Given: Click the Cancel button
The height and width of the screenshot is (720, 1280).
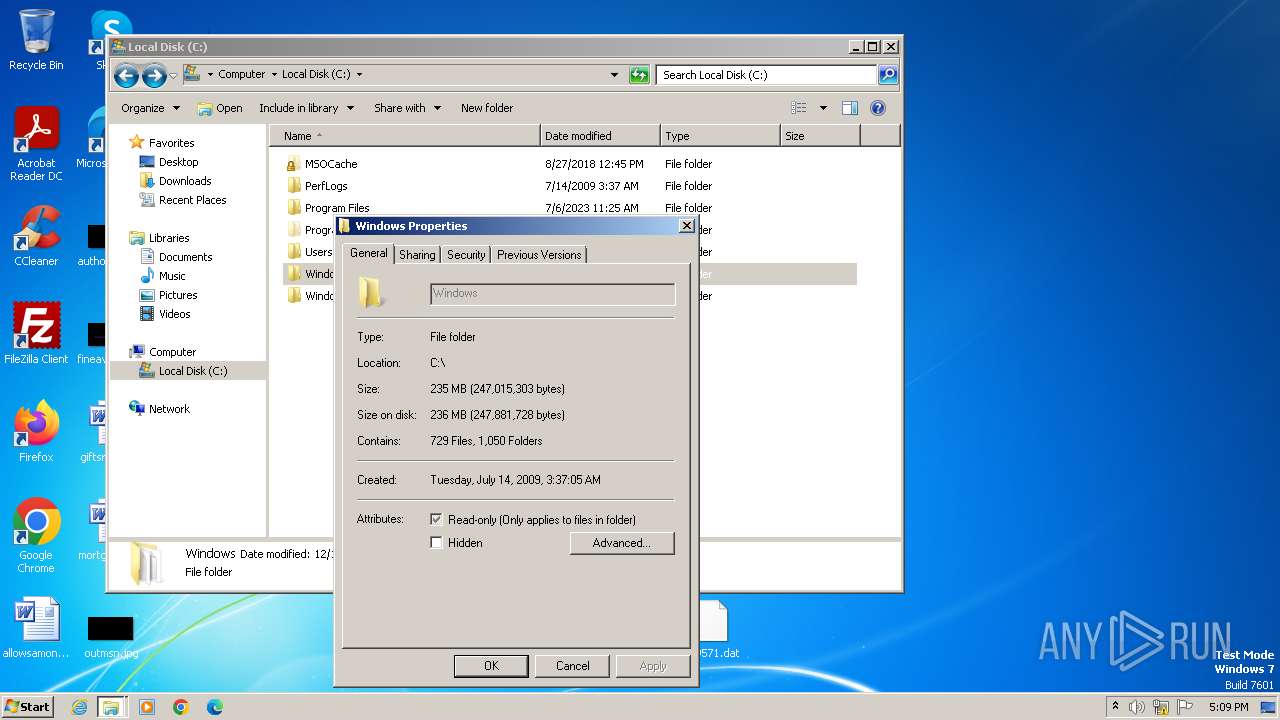Looking at the screenshot, I should [x=572, y=666].
